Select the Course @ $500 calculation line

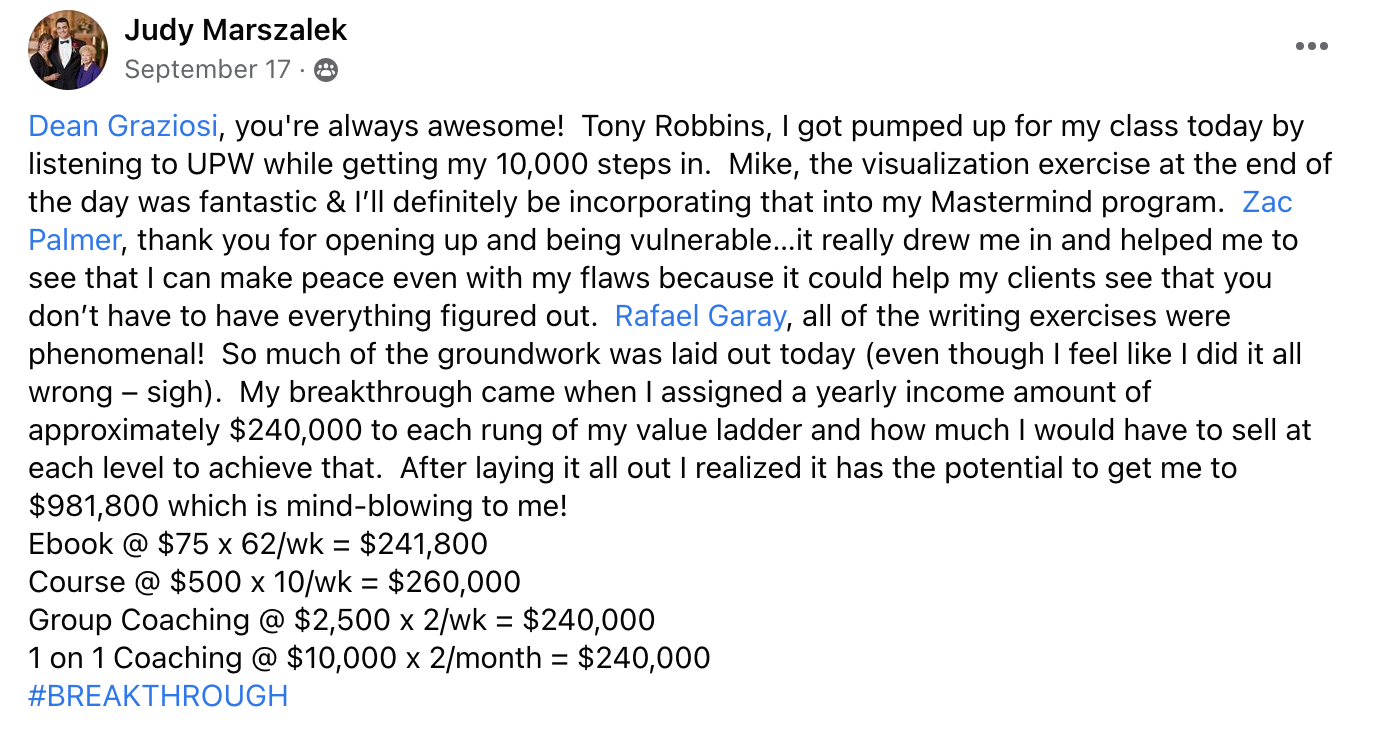[x=274, y=582]
